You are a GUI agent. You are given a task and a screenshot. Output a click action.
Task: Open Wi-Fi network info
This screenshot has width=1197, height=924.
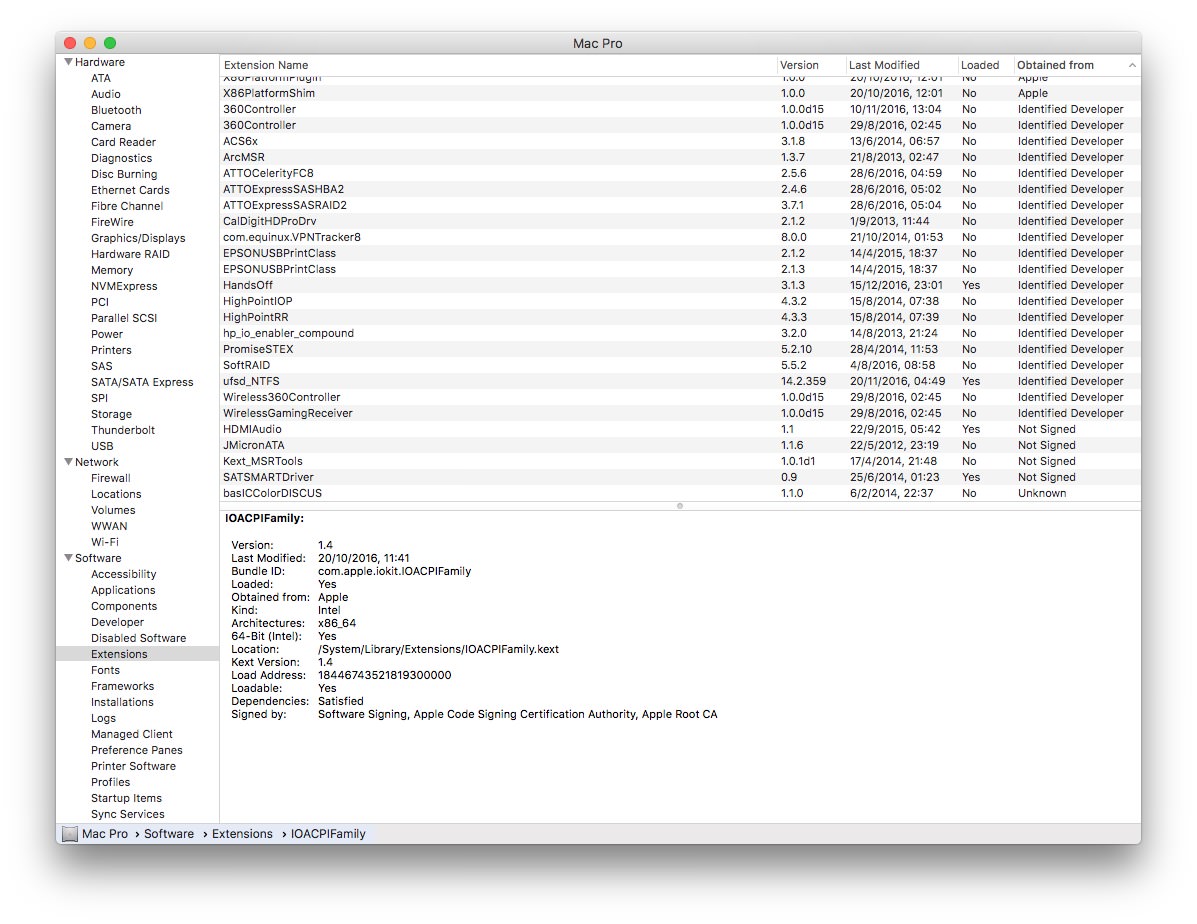coord(105,542)
